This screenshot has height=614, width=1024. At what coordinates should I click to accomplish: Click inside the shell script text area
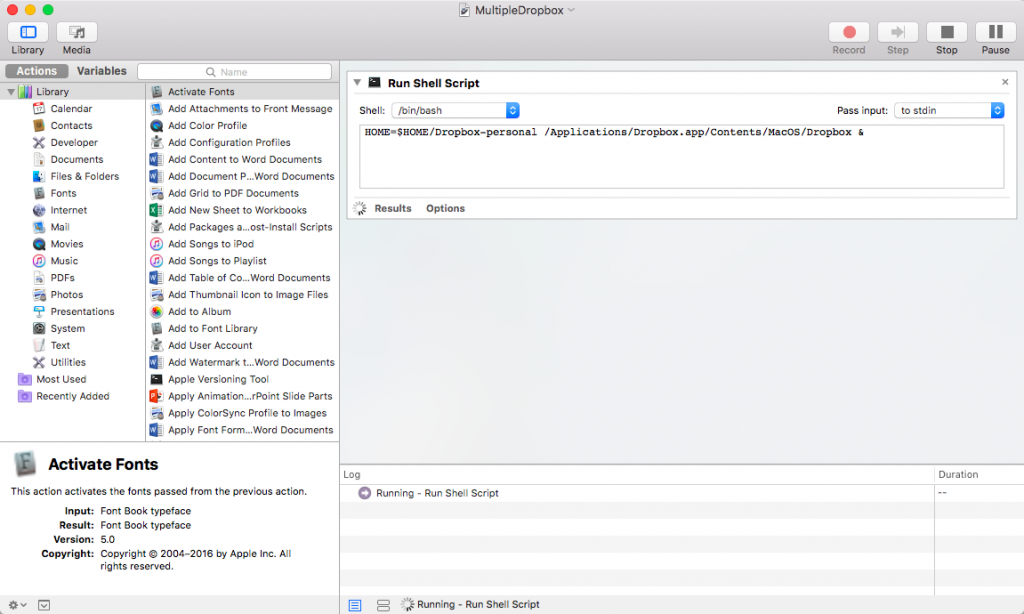tap(681, 157)
